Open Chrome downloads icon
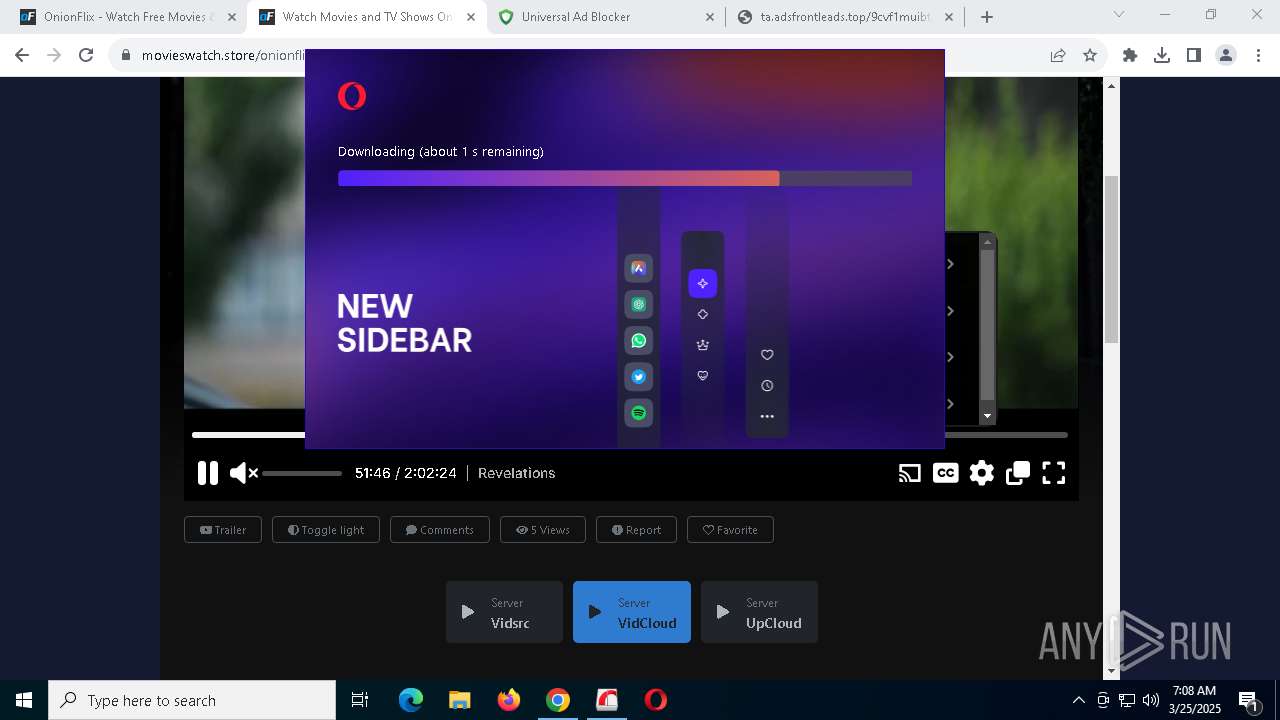Viewport: 1280px width, 720px height. [1162, 56]
